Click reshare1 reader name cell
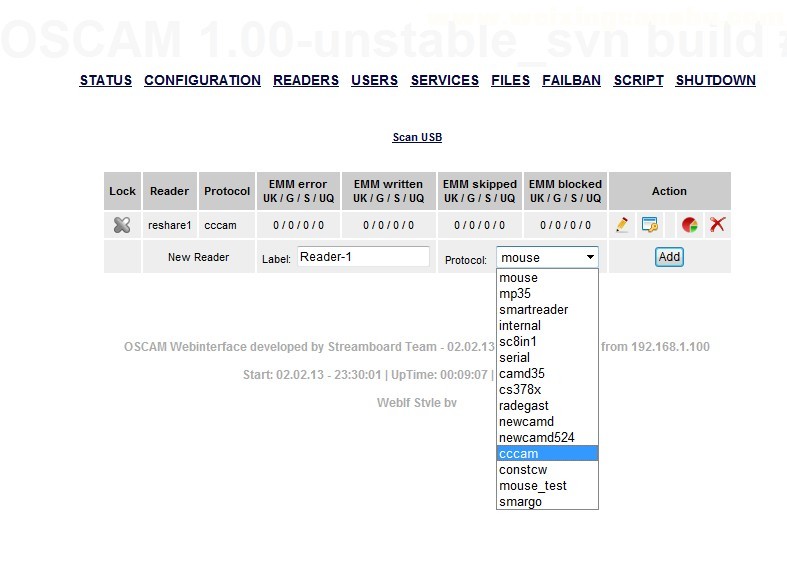This screenshot has height=573, width=787. 170,225
